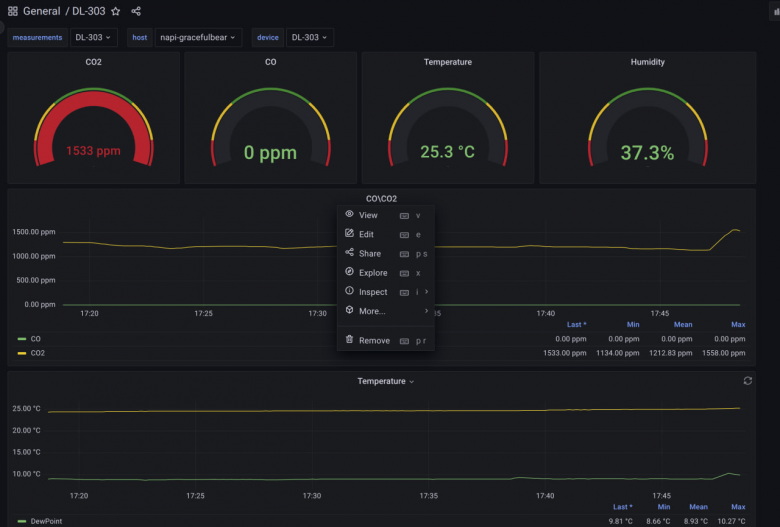Click the 1558.00 ppm CO2 max value
This screenshot has width=780, height=527.
[x=724, y=353]
